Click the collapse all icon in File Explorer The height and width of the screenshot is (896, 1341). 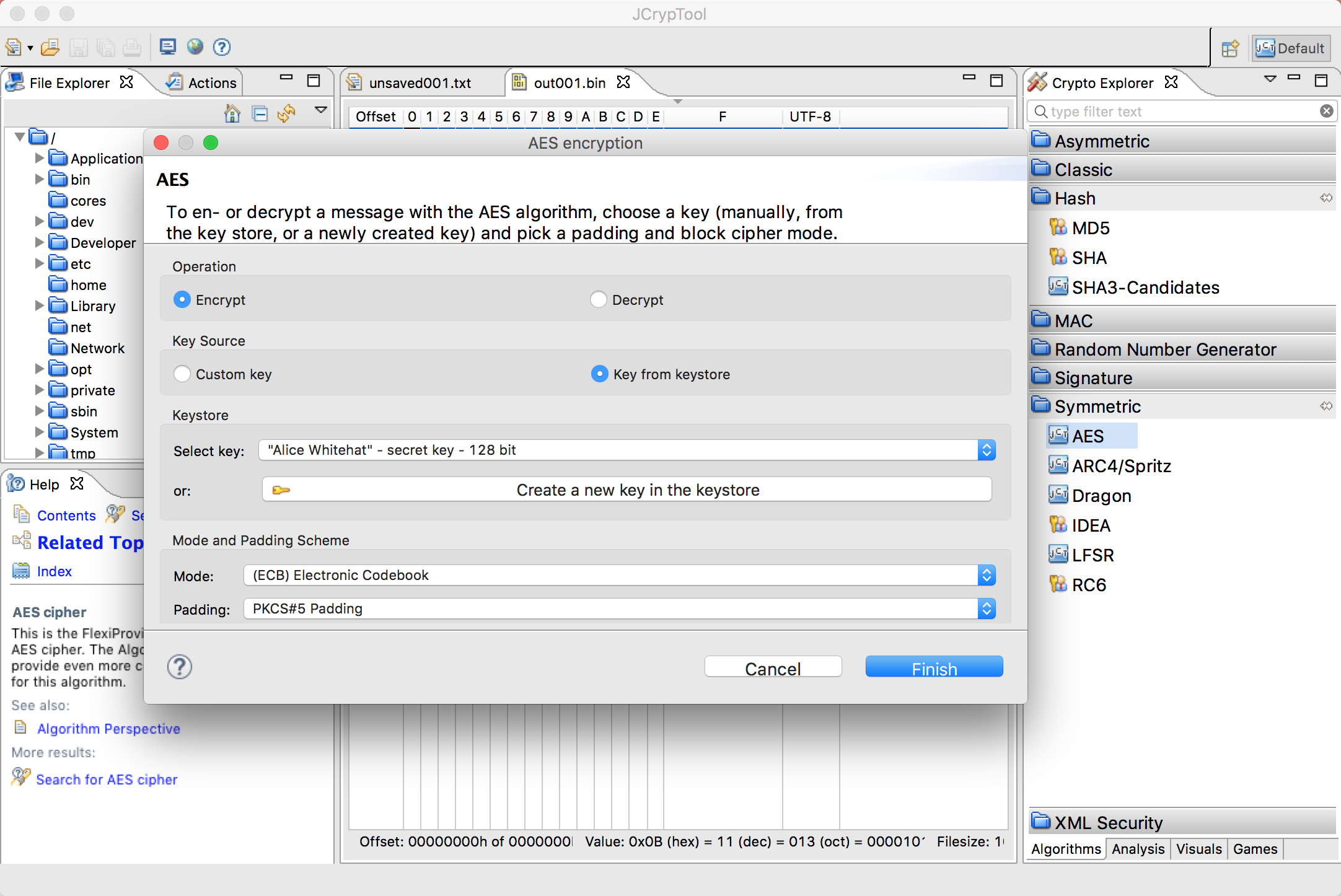coord(260,113)
